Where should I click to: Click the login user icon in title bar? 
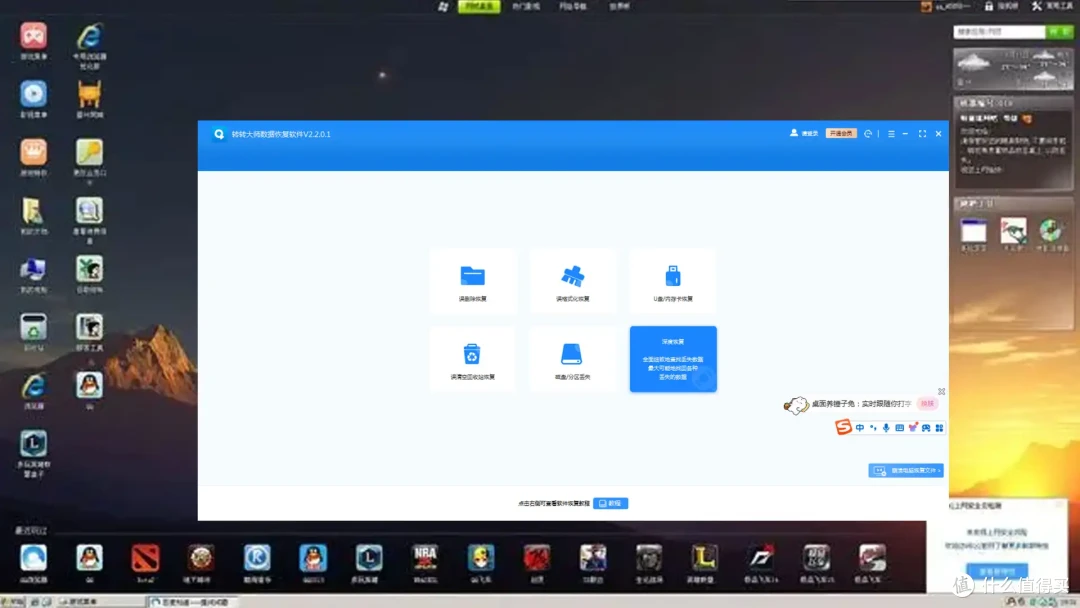(x=794, y=133)
